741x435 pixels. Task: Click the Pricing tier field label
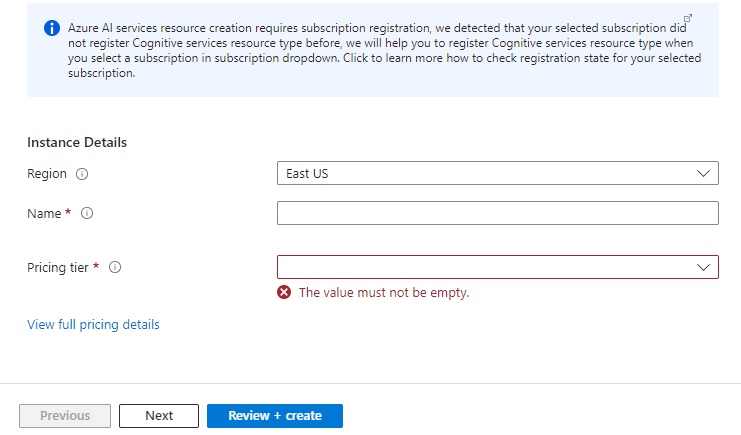click(x=59, y=267)
